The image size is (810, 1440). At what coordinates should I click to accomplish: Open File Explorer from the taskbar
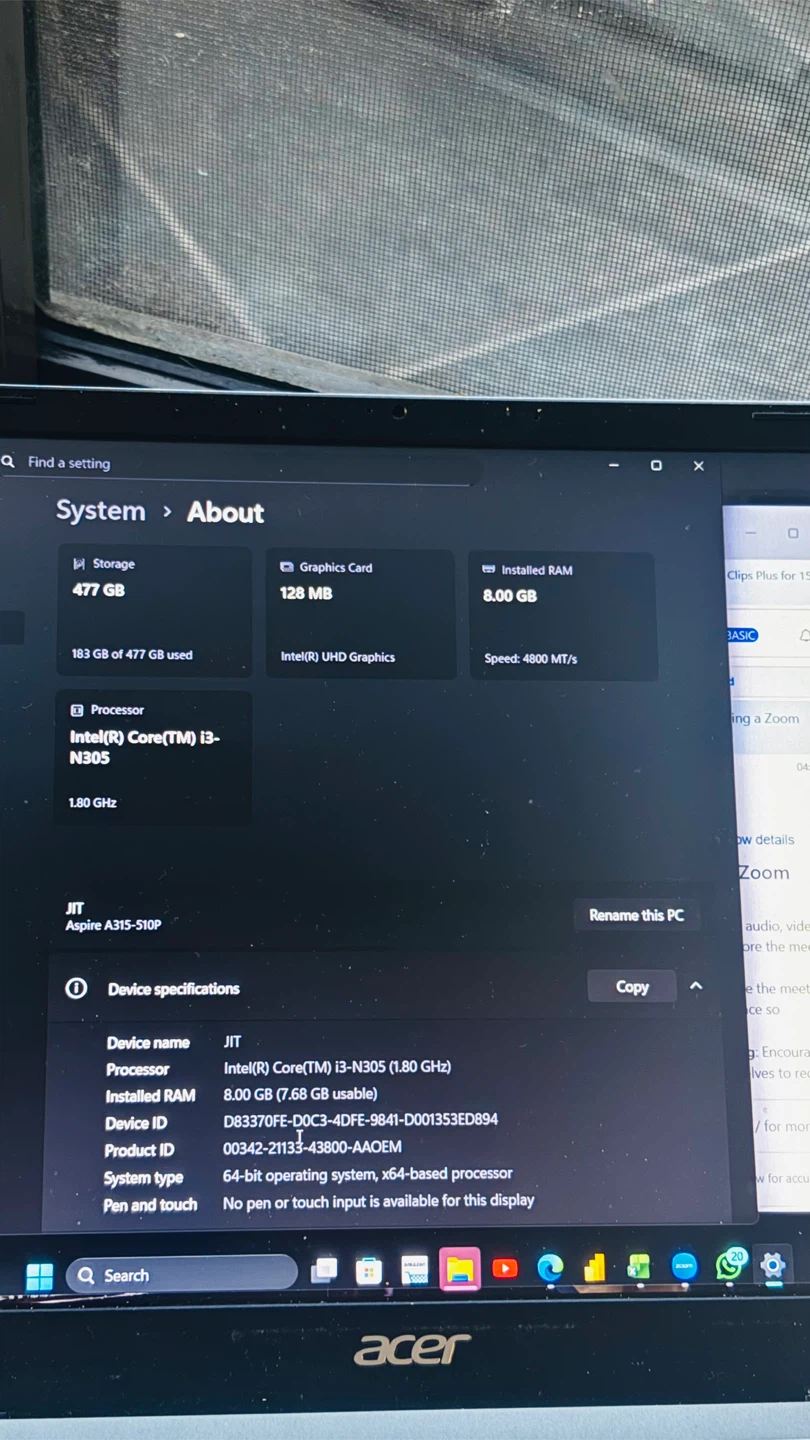tap(460, 1269)
